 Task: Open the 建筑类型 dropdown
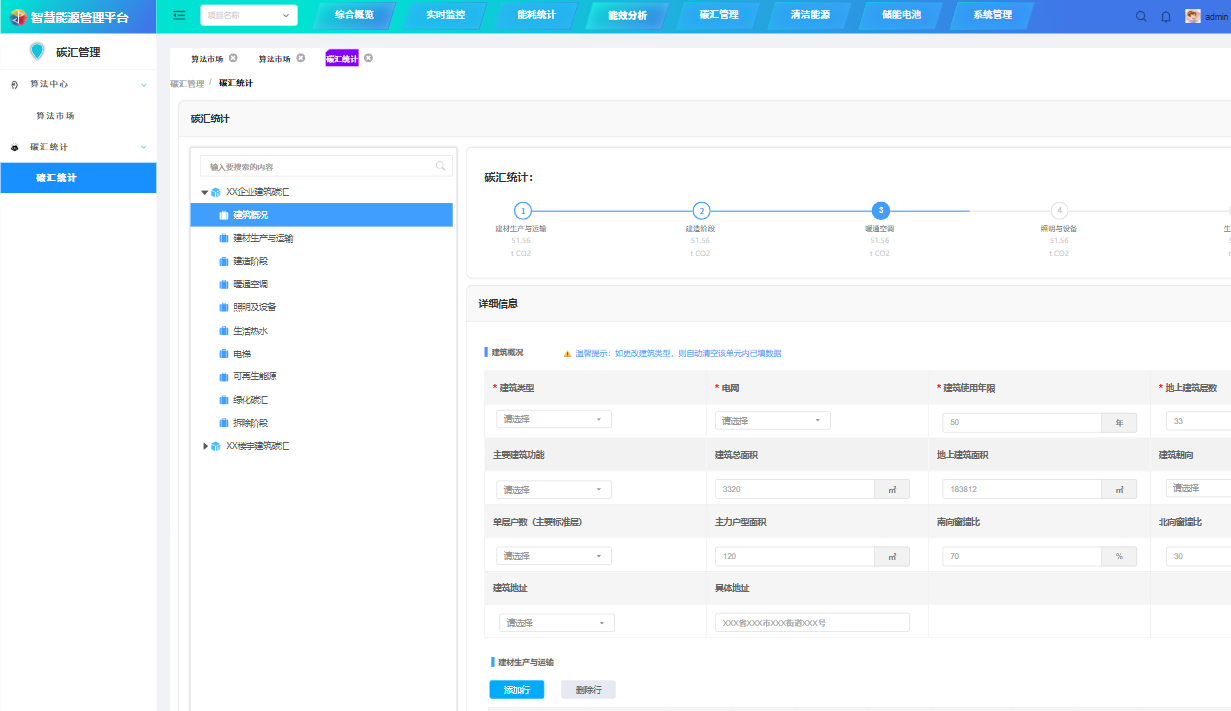[554, 420]
